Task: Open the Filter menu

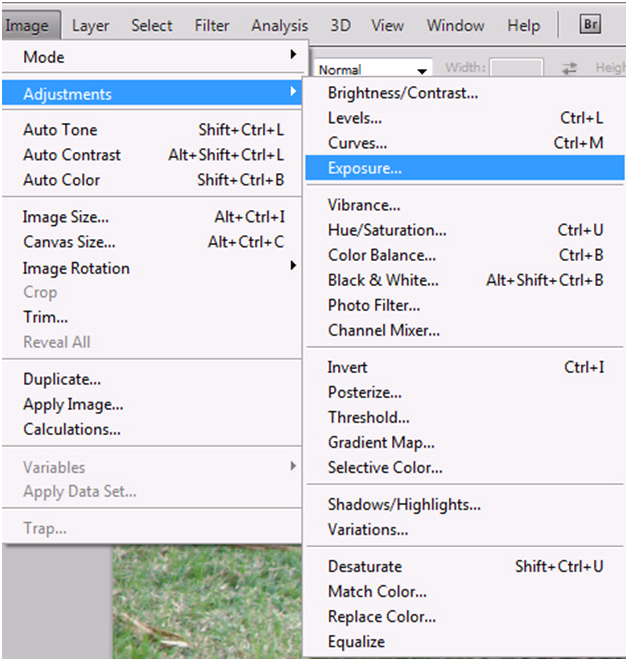Action: (212, 26)
